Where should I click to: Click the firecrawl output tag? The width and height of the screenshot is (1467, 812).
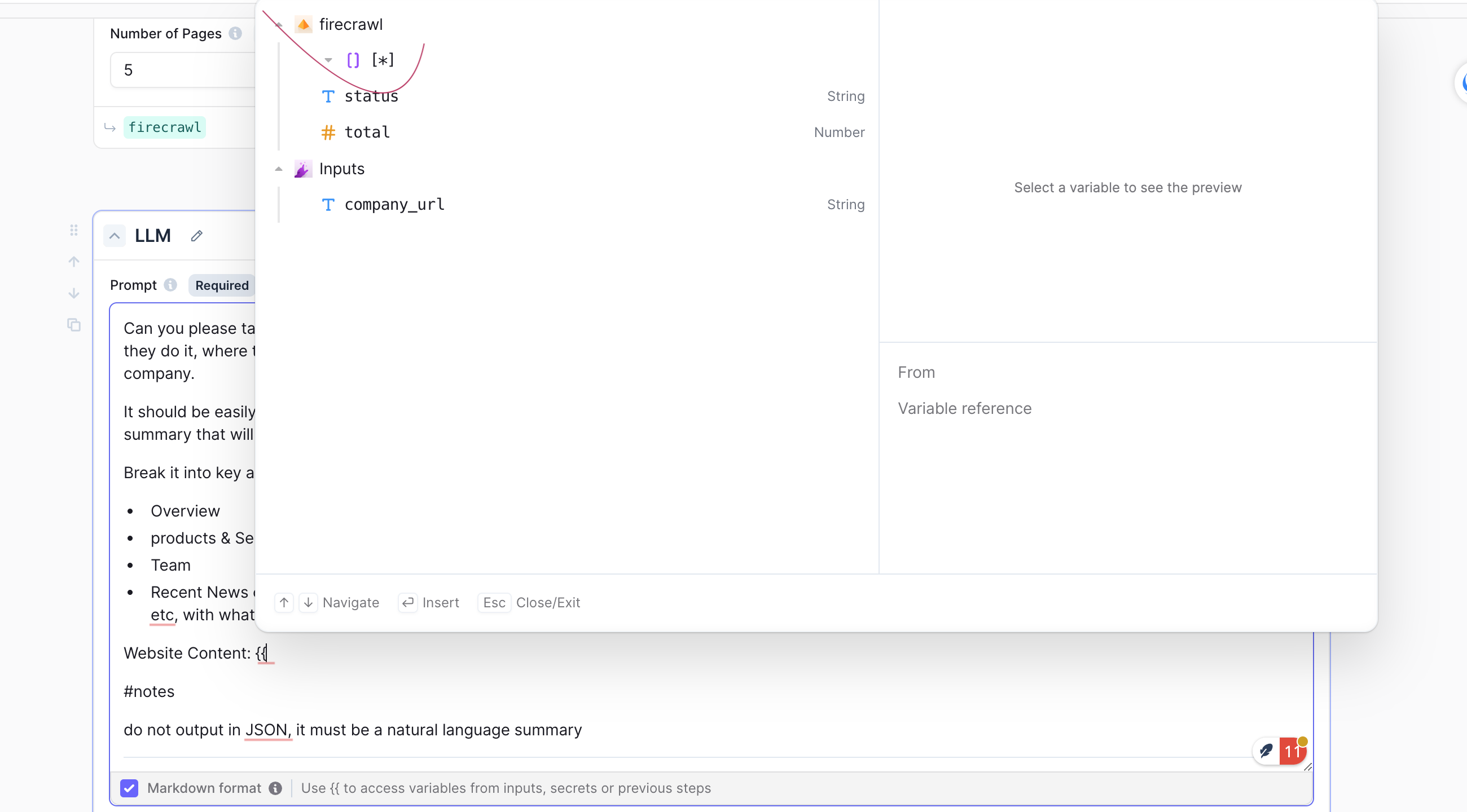[x=165, y=127]
